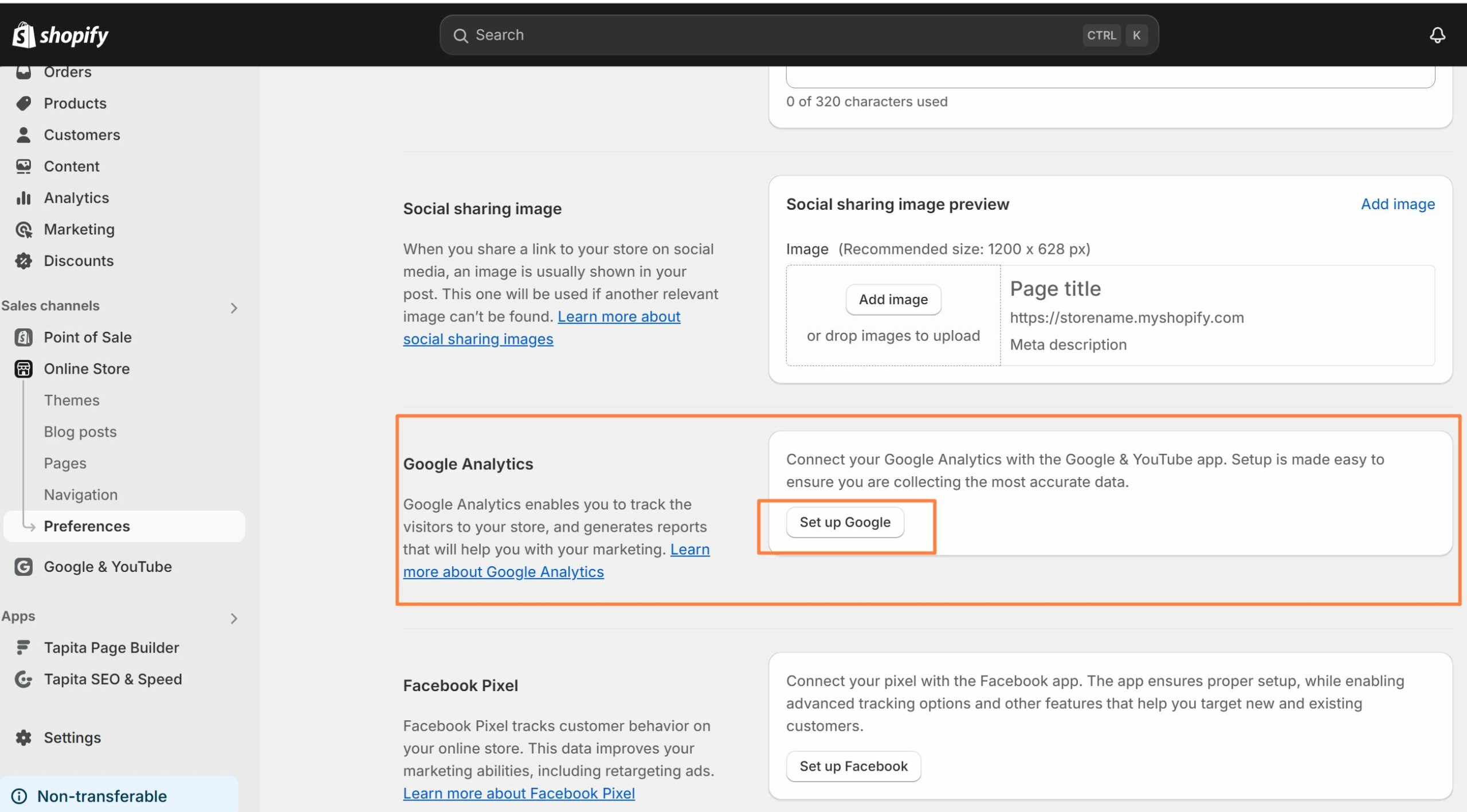Click the Orders menu icon

coord(24,71)
